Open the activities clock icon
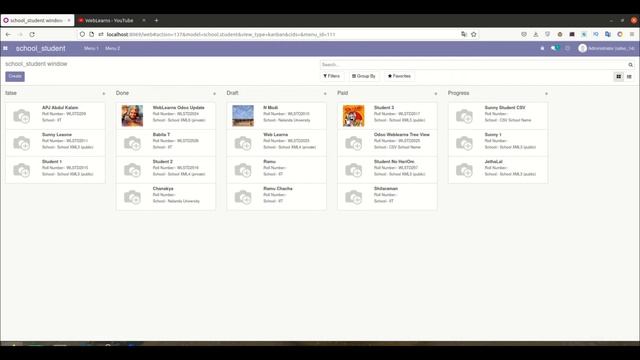Viewport: 640px width, 360px height. [x=567, y=48]
